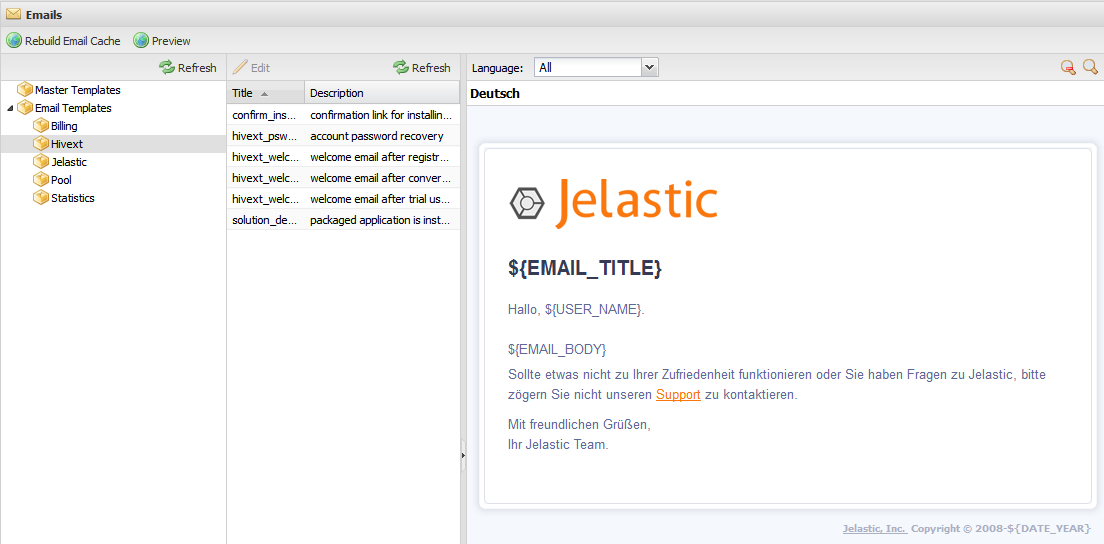Image resolution: width=1104 pixels, height=544 pixels.
Task: Select Jelastic label in the tree
Action: click(69, 162)
